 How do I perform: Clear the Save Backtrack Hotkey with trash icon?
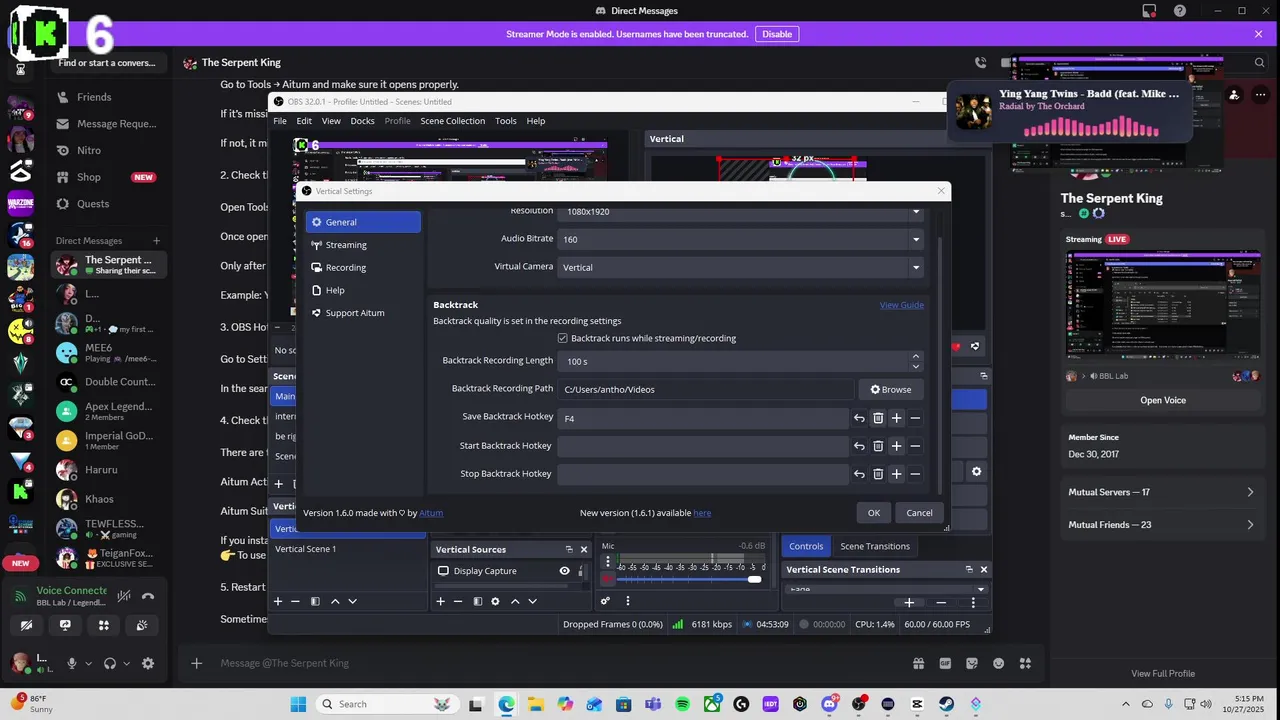[x=878, y=418]
